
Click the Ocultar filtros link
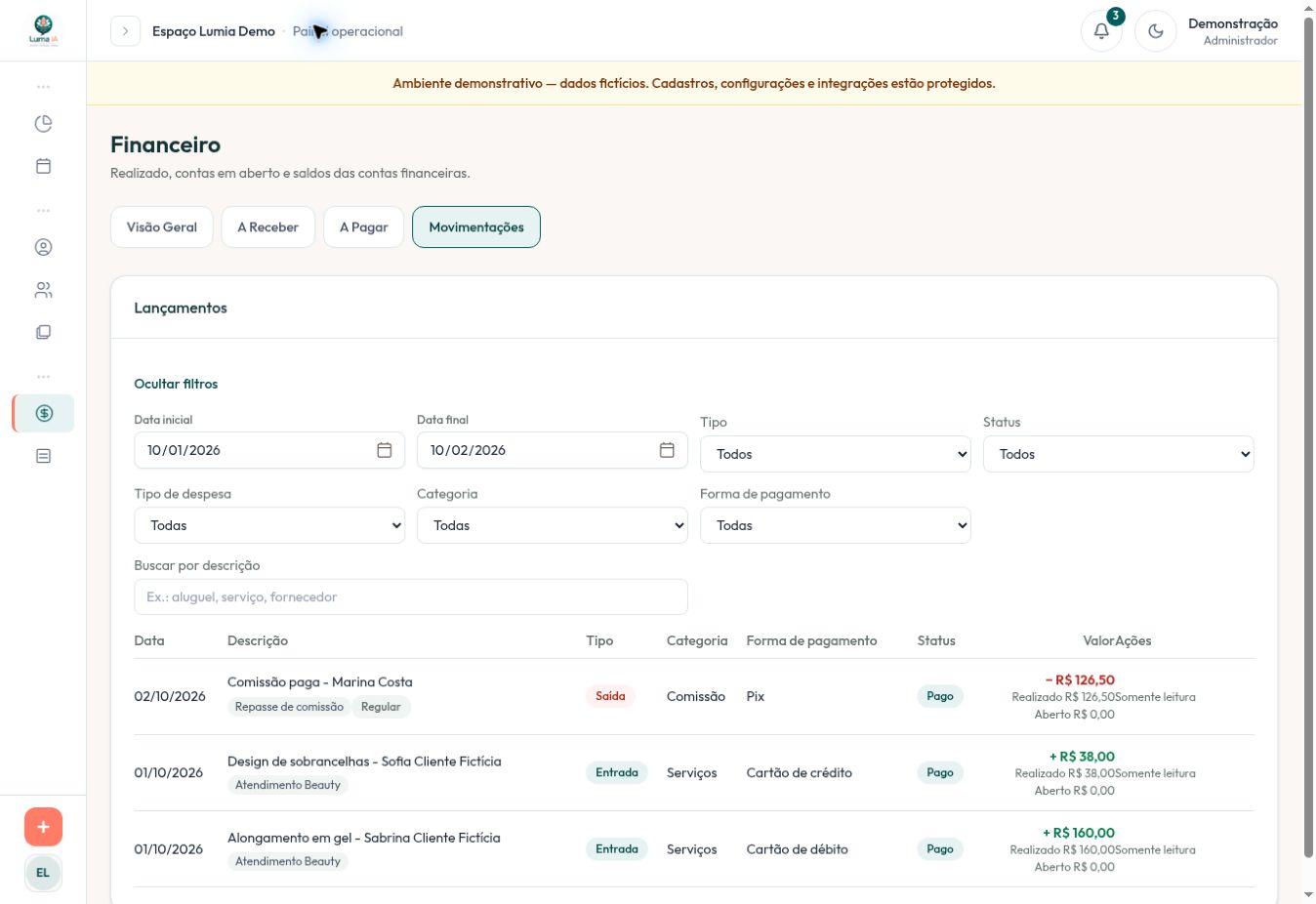176,384
